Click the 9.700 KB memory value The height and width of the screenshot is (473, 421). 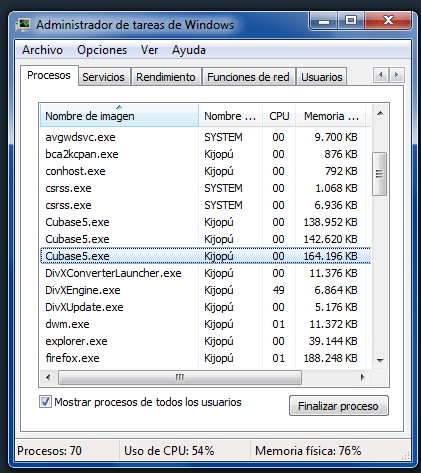click(x=336, y=137)
